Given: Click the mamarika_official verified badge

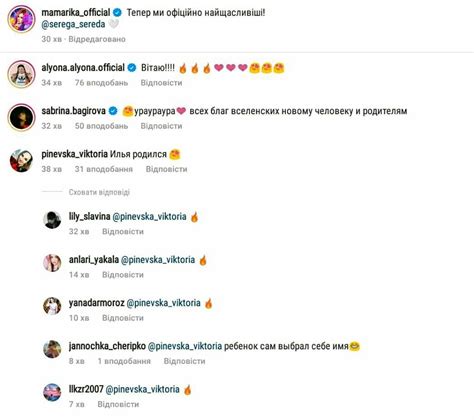Looking at the screenshot, I should click(x=117, y=13).
